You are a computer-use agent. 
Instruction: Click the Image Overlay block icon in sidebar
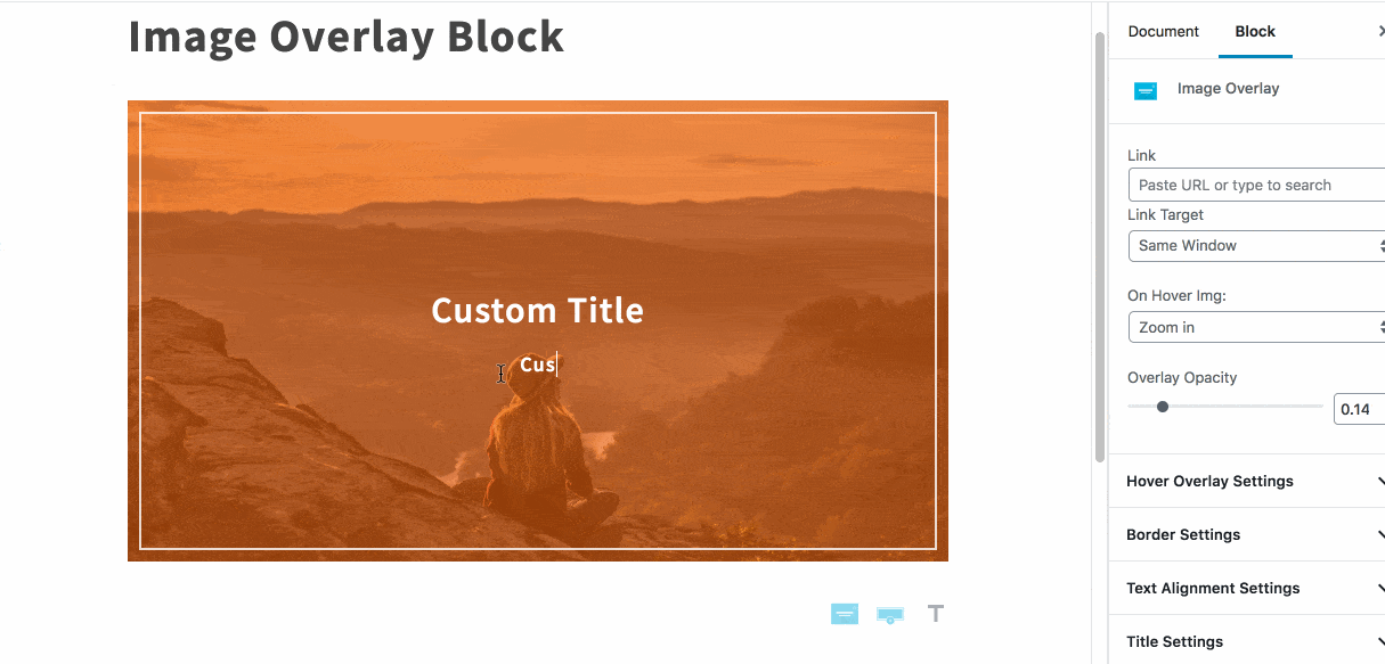click(x=1145, y=91)
